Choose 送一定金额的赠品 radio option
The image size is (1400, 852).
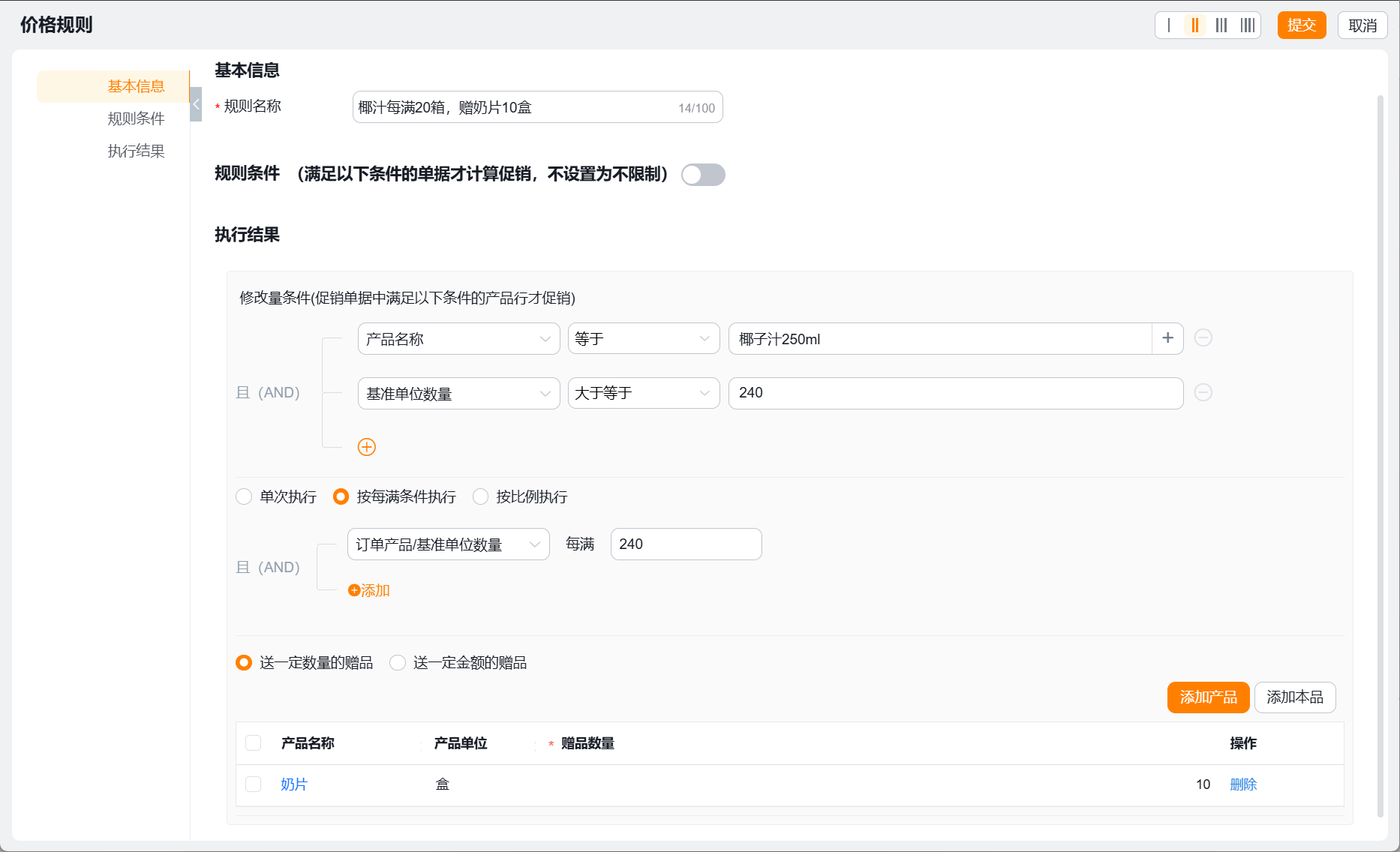pyautogui.click(x=458, y=662)
